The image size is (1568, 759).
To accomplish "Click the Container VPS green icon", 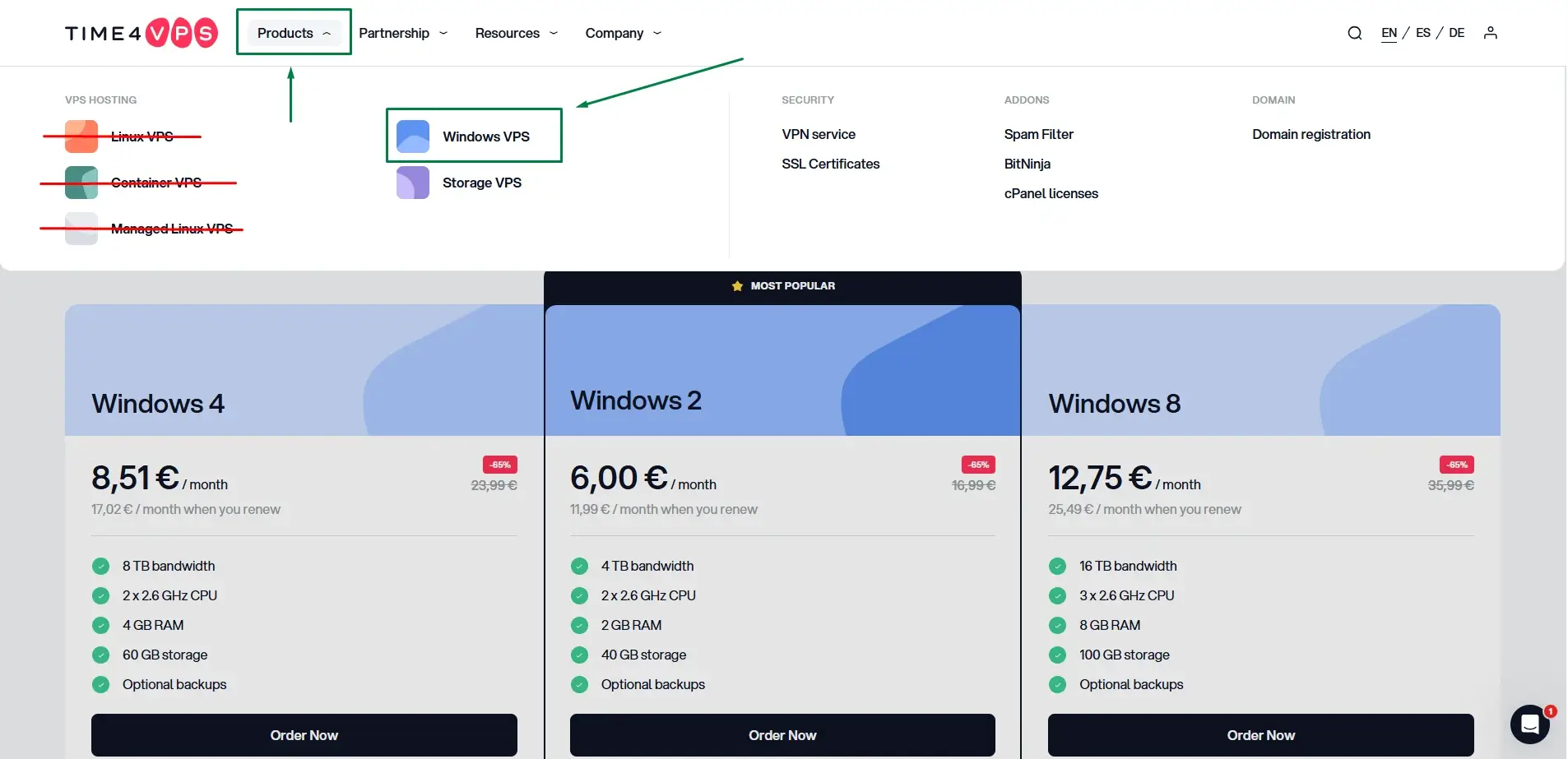I will click(81, 183).
